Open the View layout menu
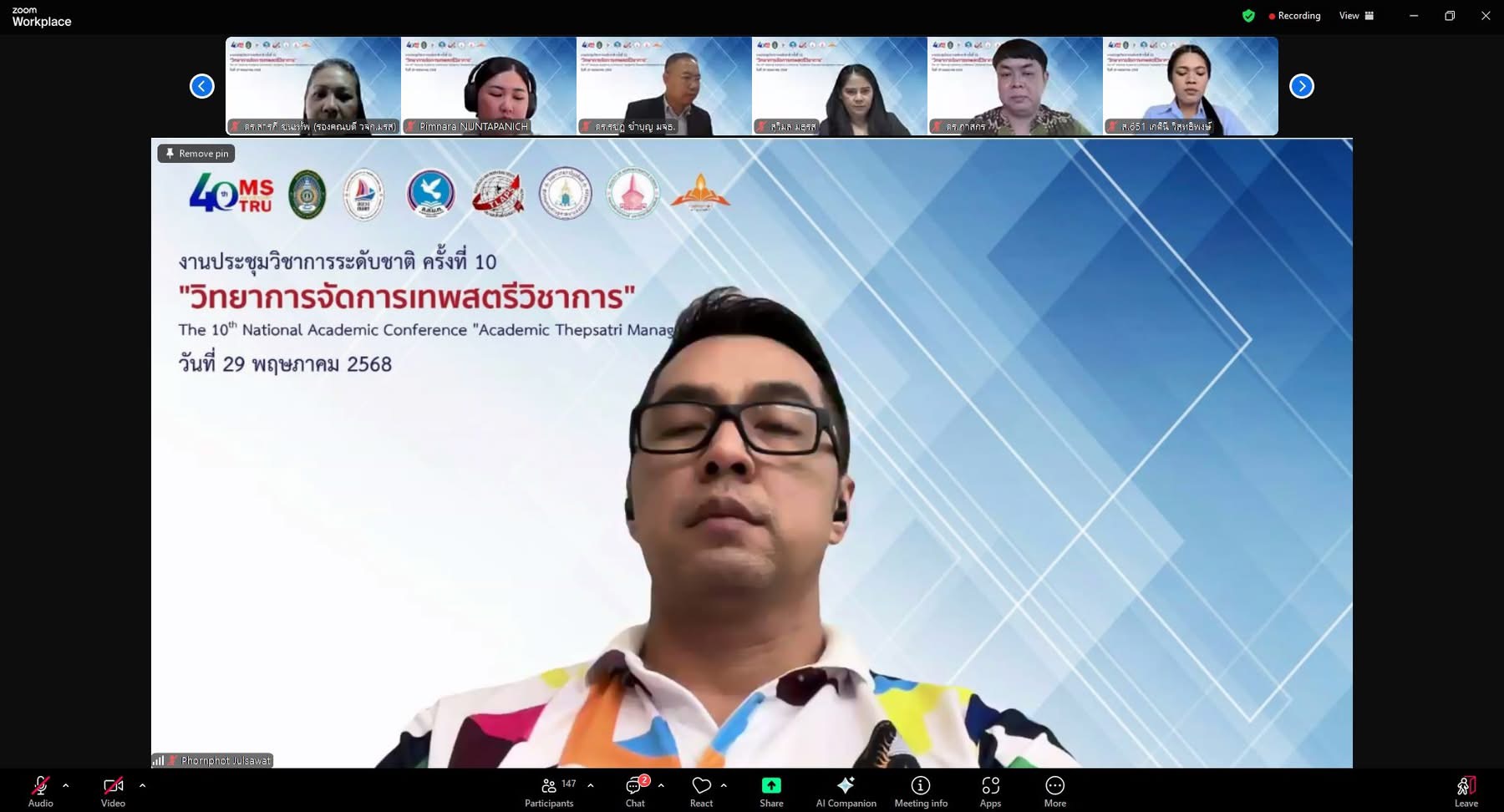This screenshot has width=1504, height=812. coord(1355,16)
